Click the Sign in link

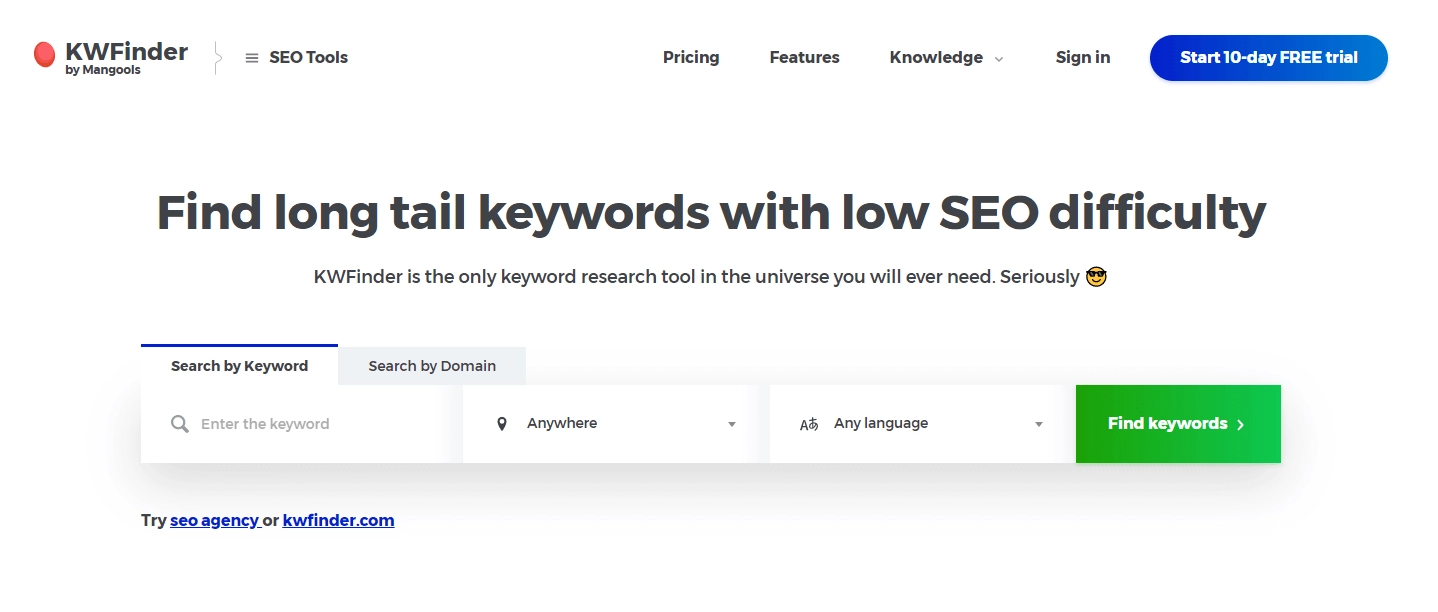click(1082, 57)
